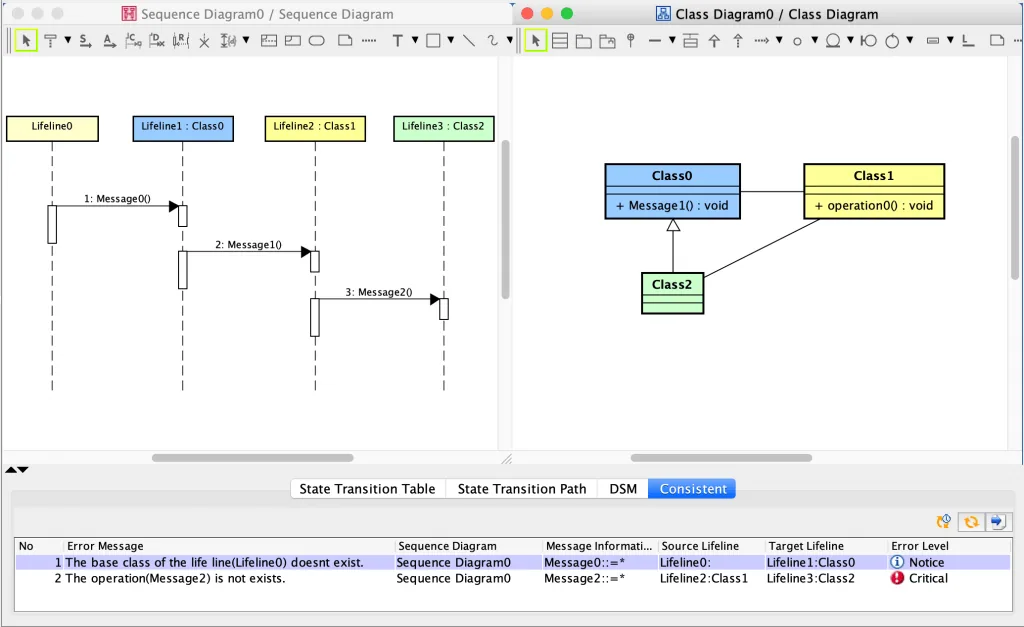Pick the Asynchronous Message tool
This screenshot has height=627, width=1024.
pos(109,40)
